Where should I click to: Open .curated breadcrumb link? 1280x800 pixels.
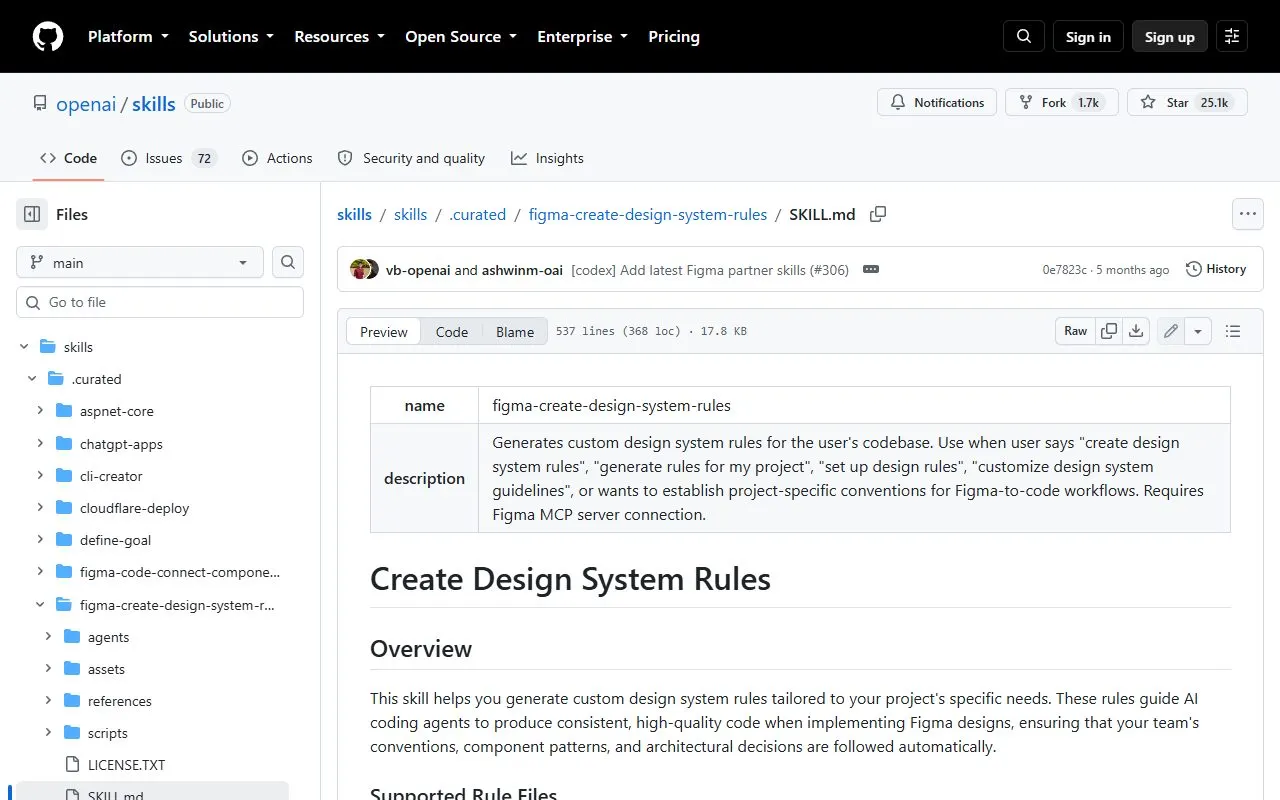pos(478,214)
